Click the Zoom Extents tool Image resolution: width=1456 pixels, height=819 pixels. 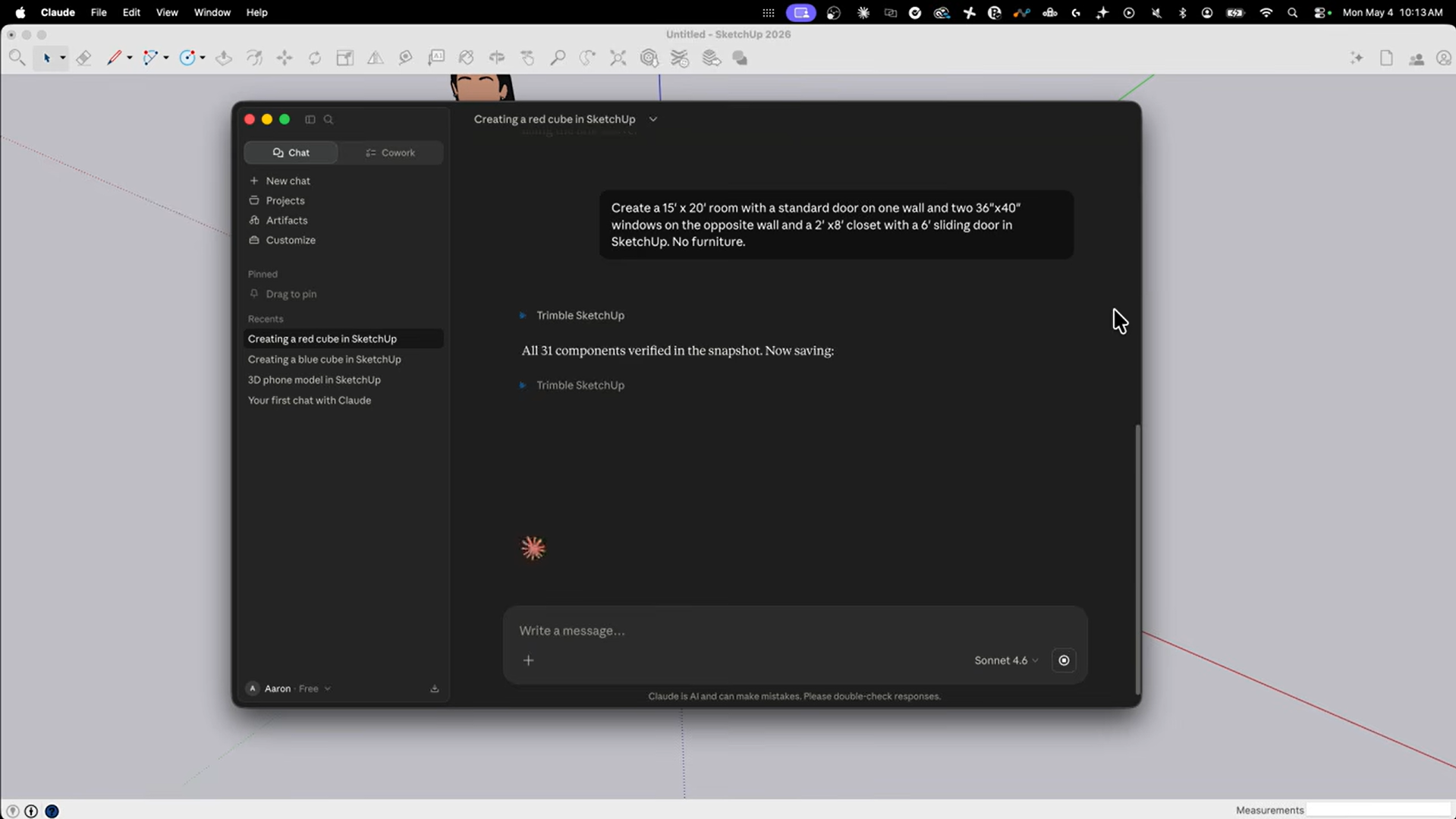pyautogui.click(x=618, y=58)
